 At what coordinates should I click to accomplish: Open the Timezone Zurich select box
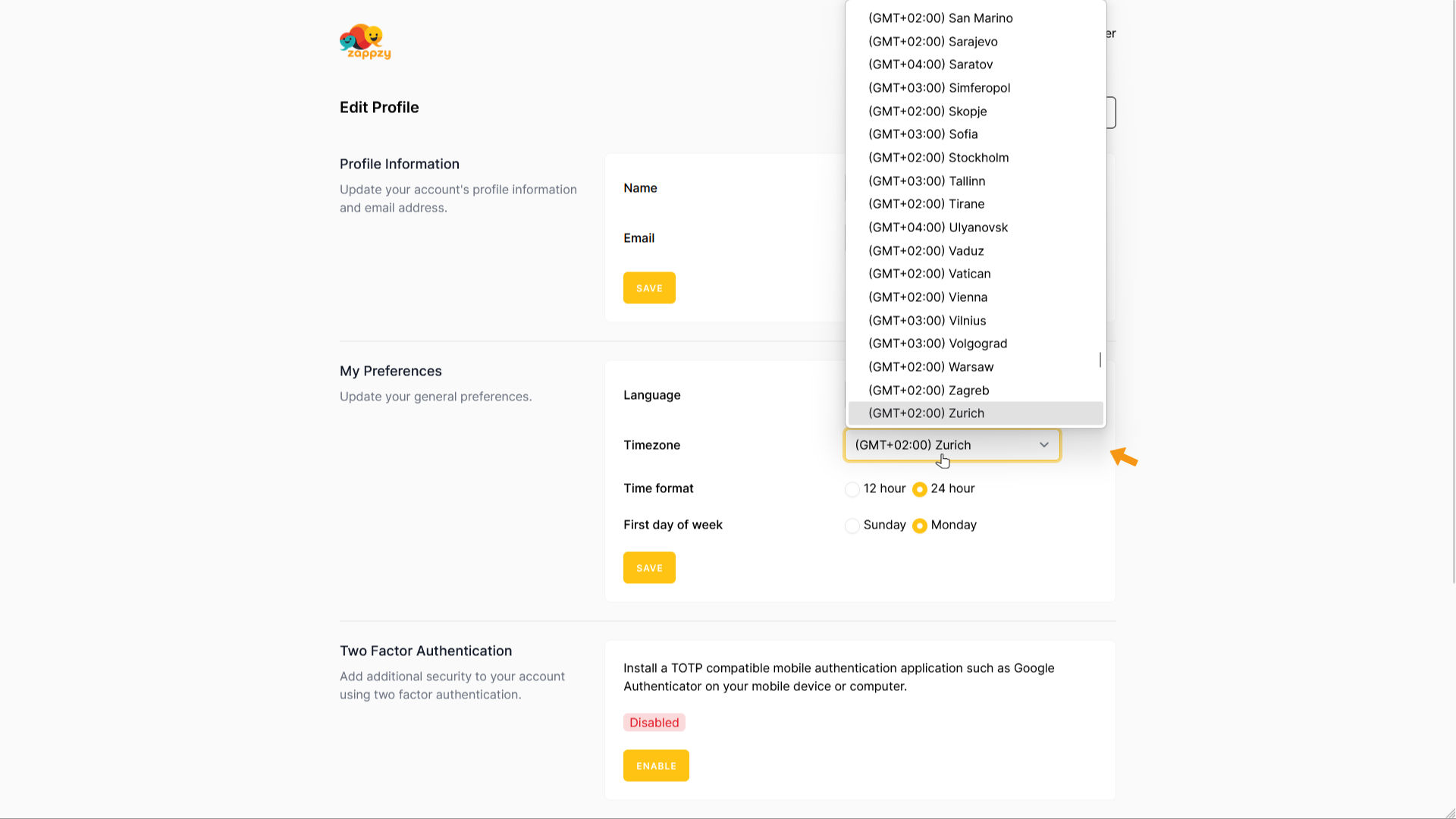pyautogui.click(x=951, y=445)
